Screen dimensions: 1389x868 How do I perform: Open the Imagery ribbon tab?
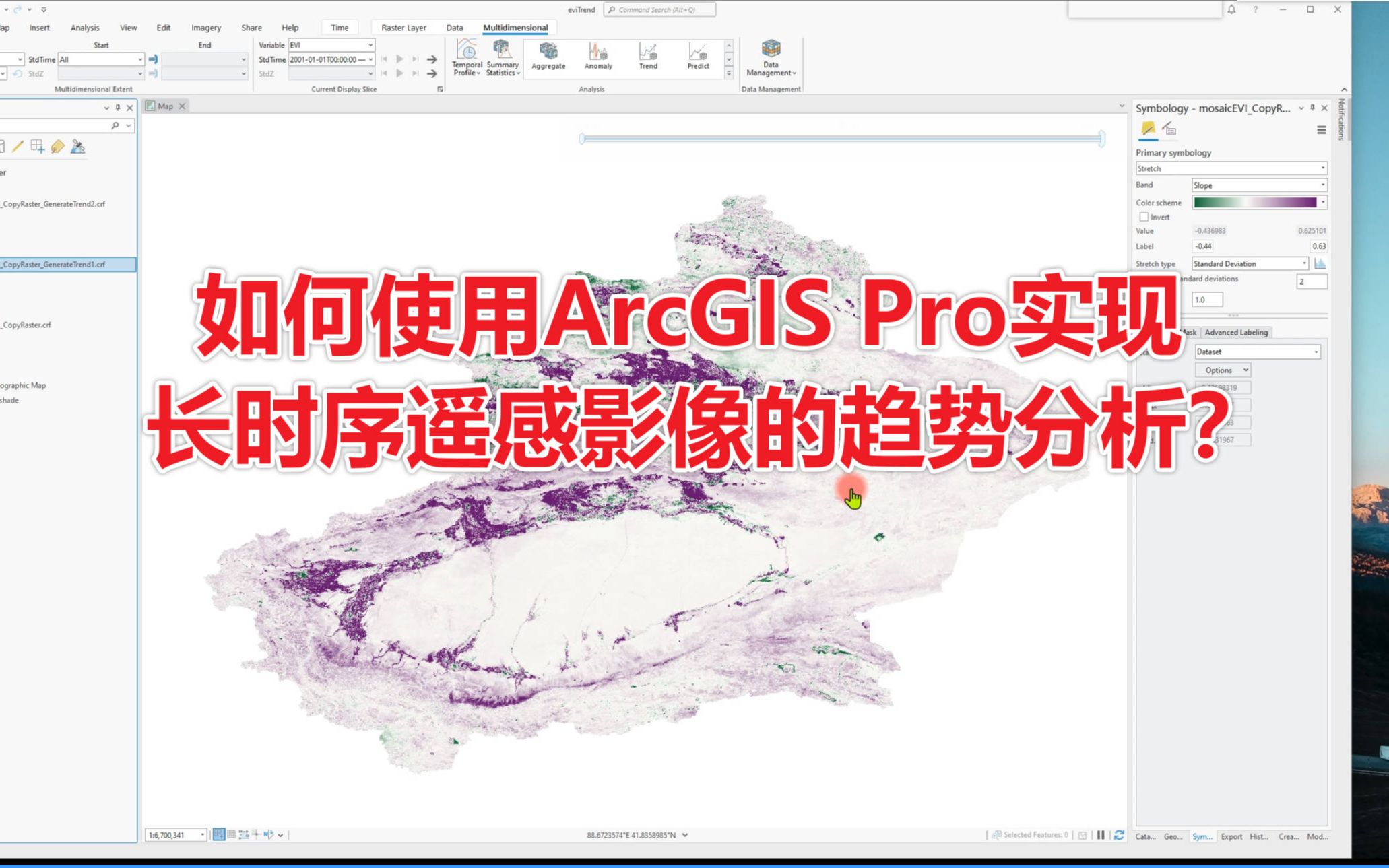pyautogui.click(x=206, y=28)
